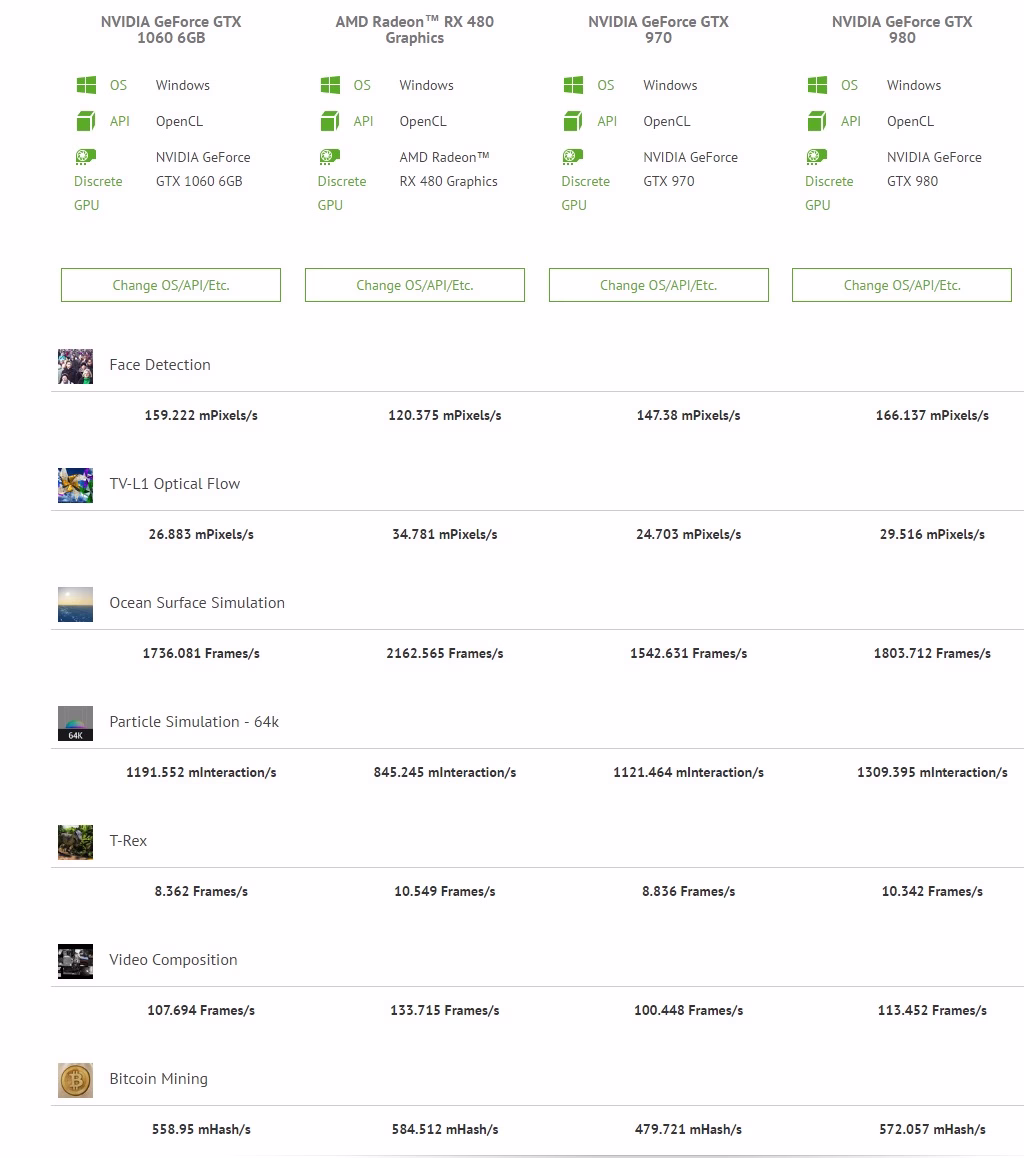1024x1158 pixels.
Task: Click the discrete GPU icon under GTX 1060 6GB
Action: [x=86, y=157]
